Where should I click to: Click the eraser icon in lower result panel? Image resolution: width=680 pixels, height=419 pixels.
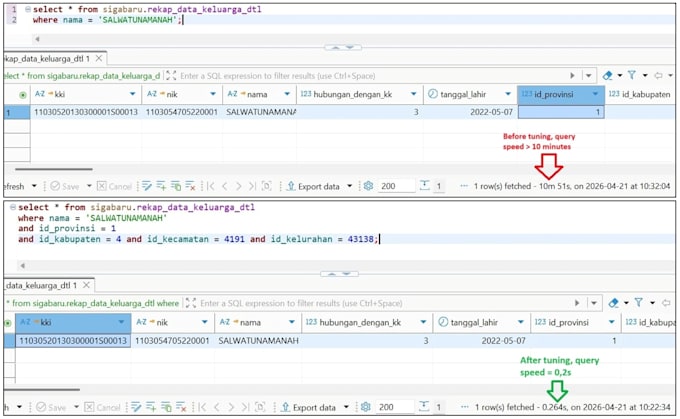(614, 303)
